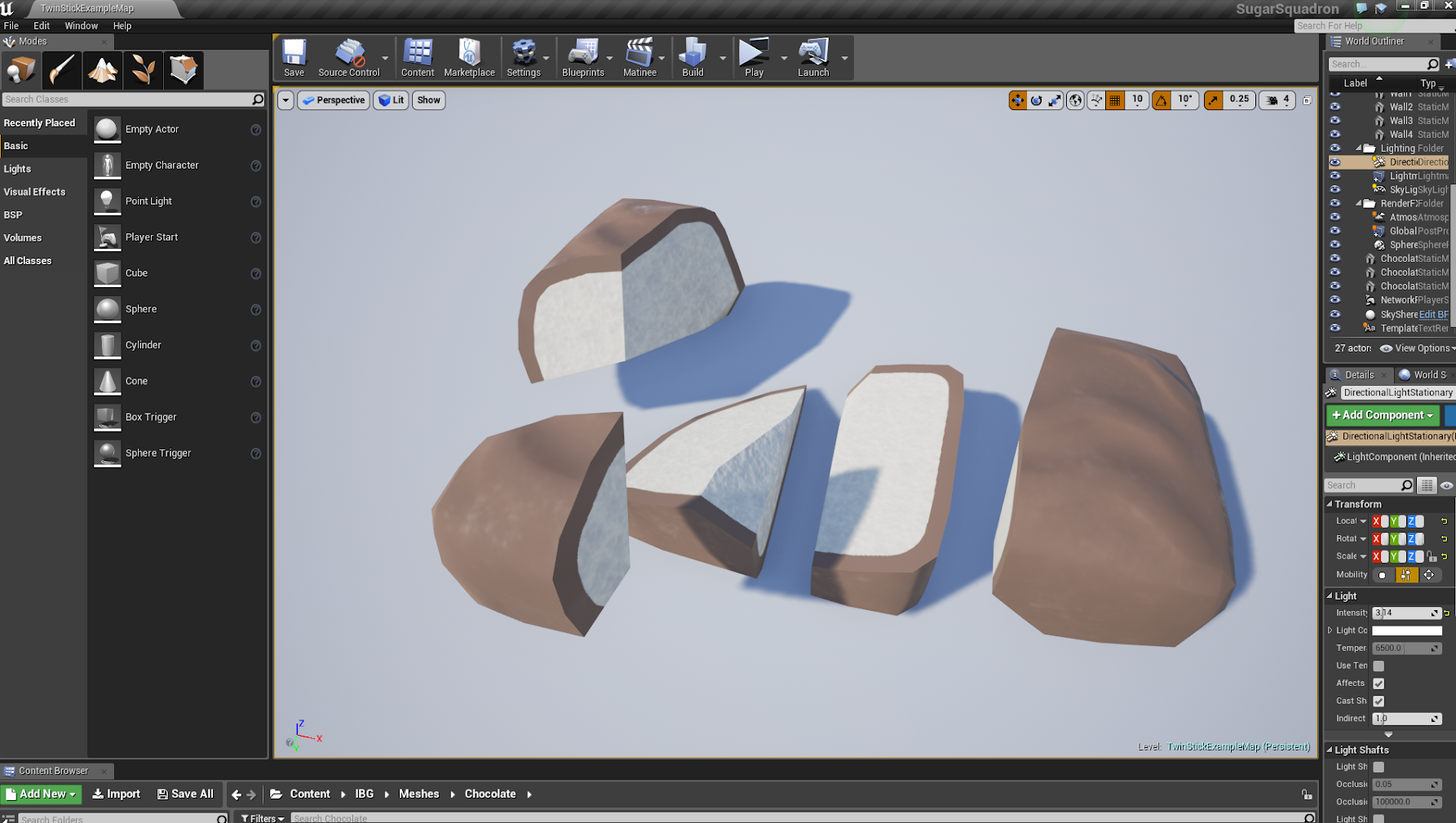Select the Landscape mode icon
The image size is (1456, 823).
[x=103, y=70]
